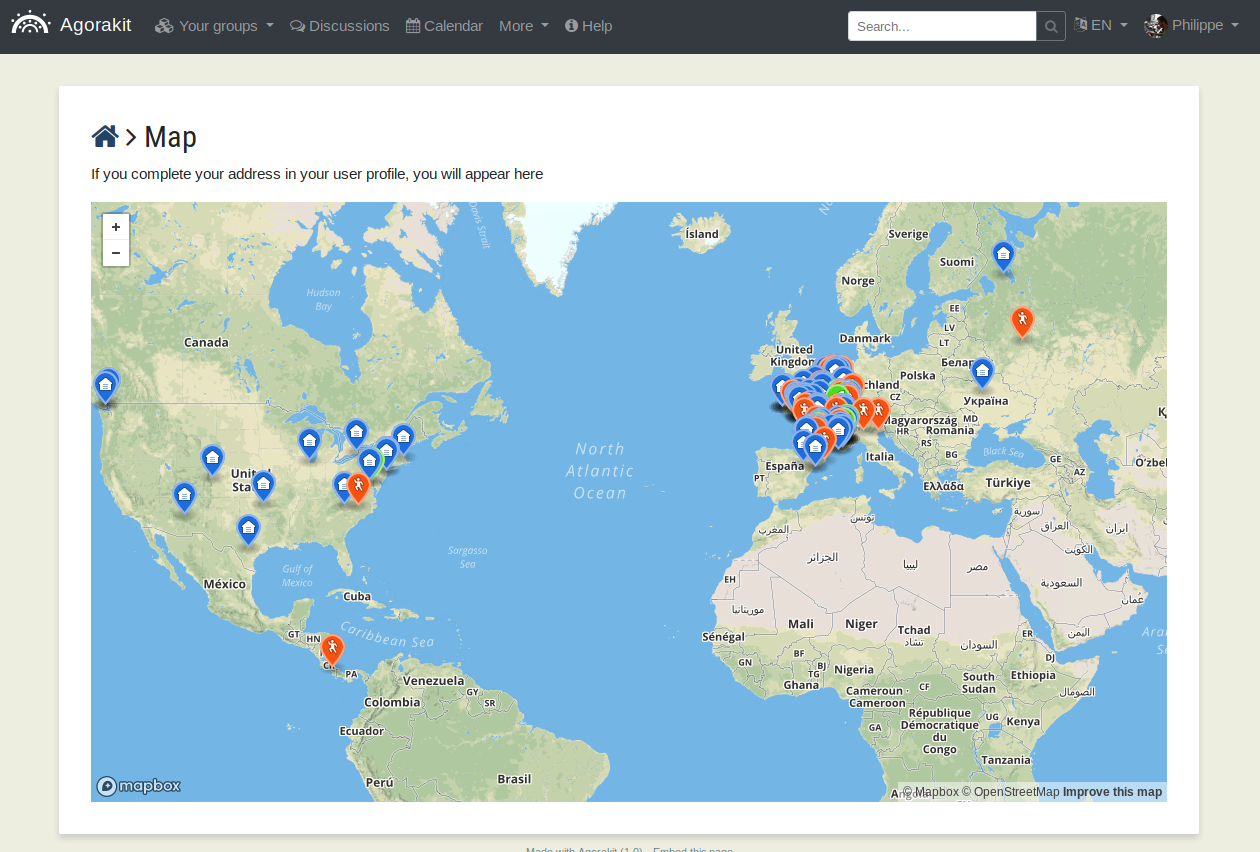Click the home icon in breadcrumb
The height and width of the screenshot is (852, 1260).
tap(105, 136)
